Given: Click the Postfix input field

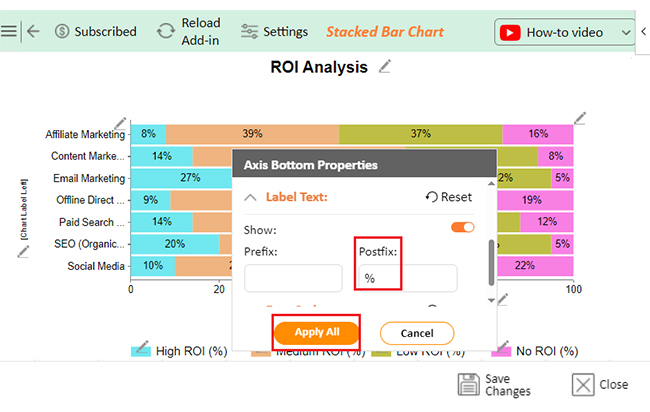Looking at the screenshot, I should [408, 278].
